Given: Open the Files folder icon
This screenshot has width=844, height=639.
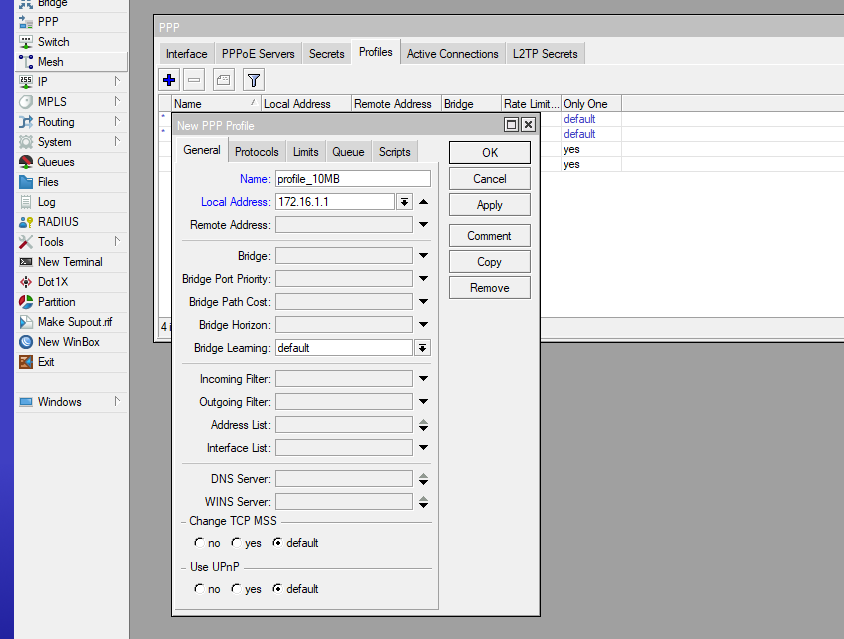Looking at the screenshot, I should [26, 182].
